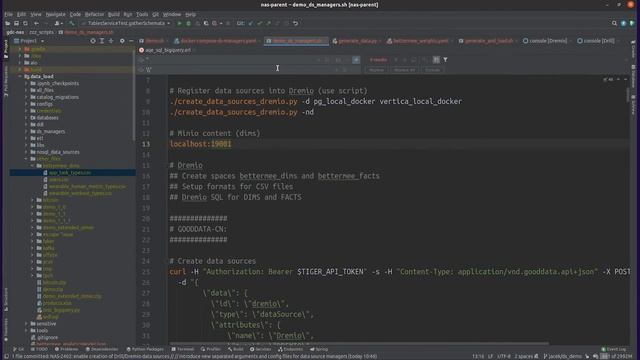Click the GOODDATA-CN comment line
The image size is (640, 360).
tap(198, 229)
